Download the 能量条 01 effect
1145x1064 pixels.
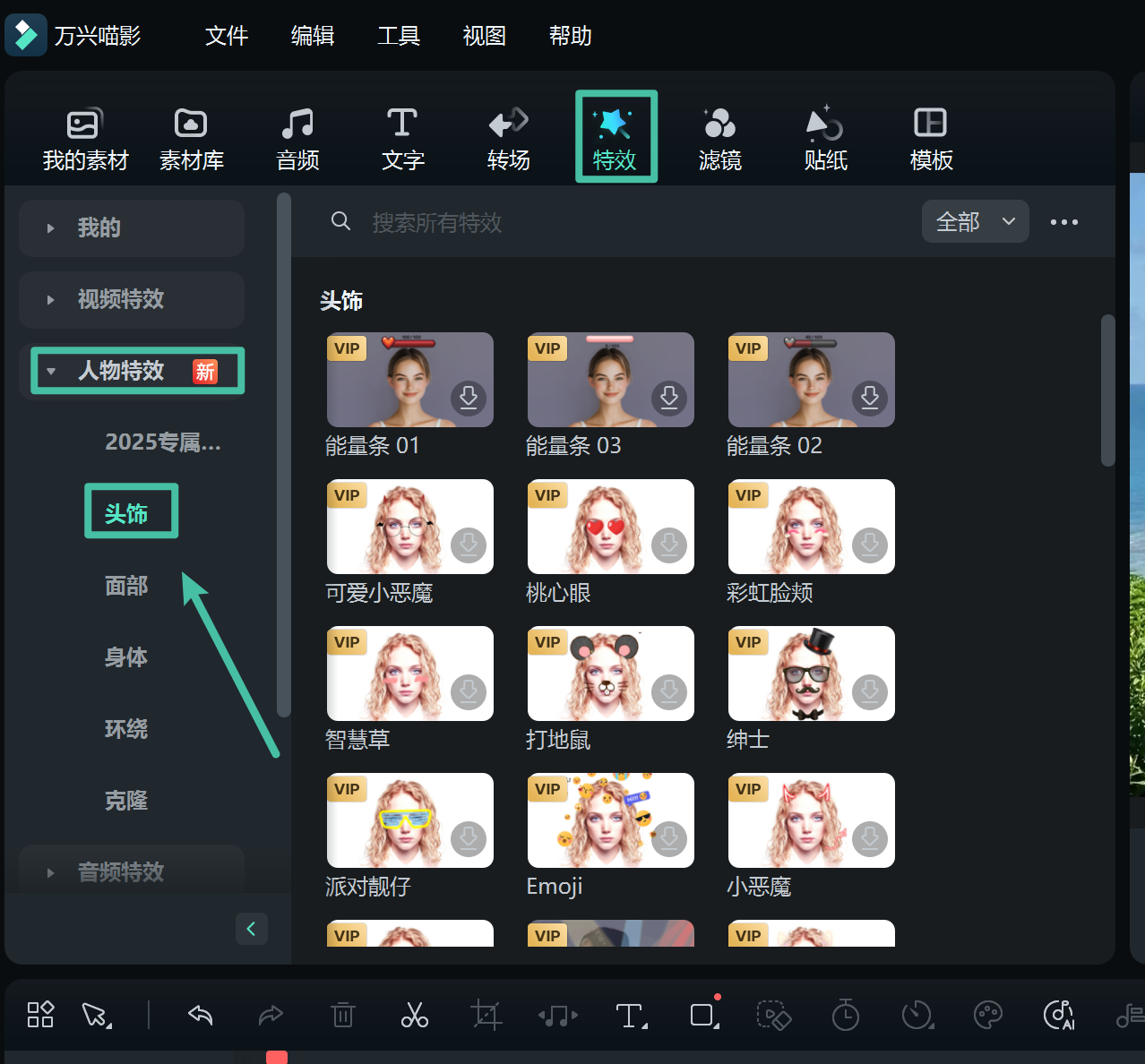(x=469, y=399)
